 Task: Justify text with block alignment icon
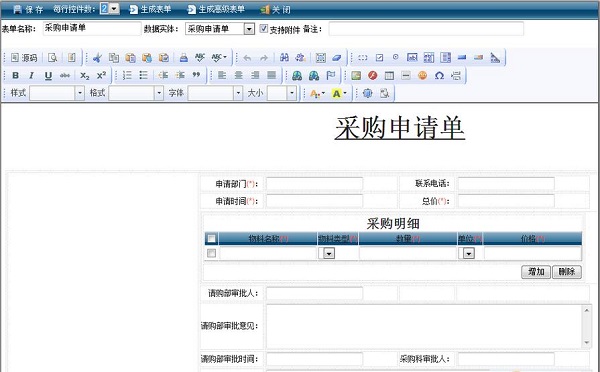click(271, 75)
